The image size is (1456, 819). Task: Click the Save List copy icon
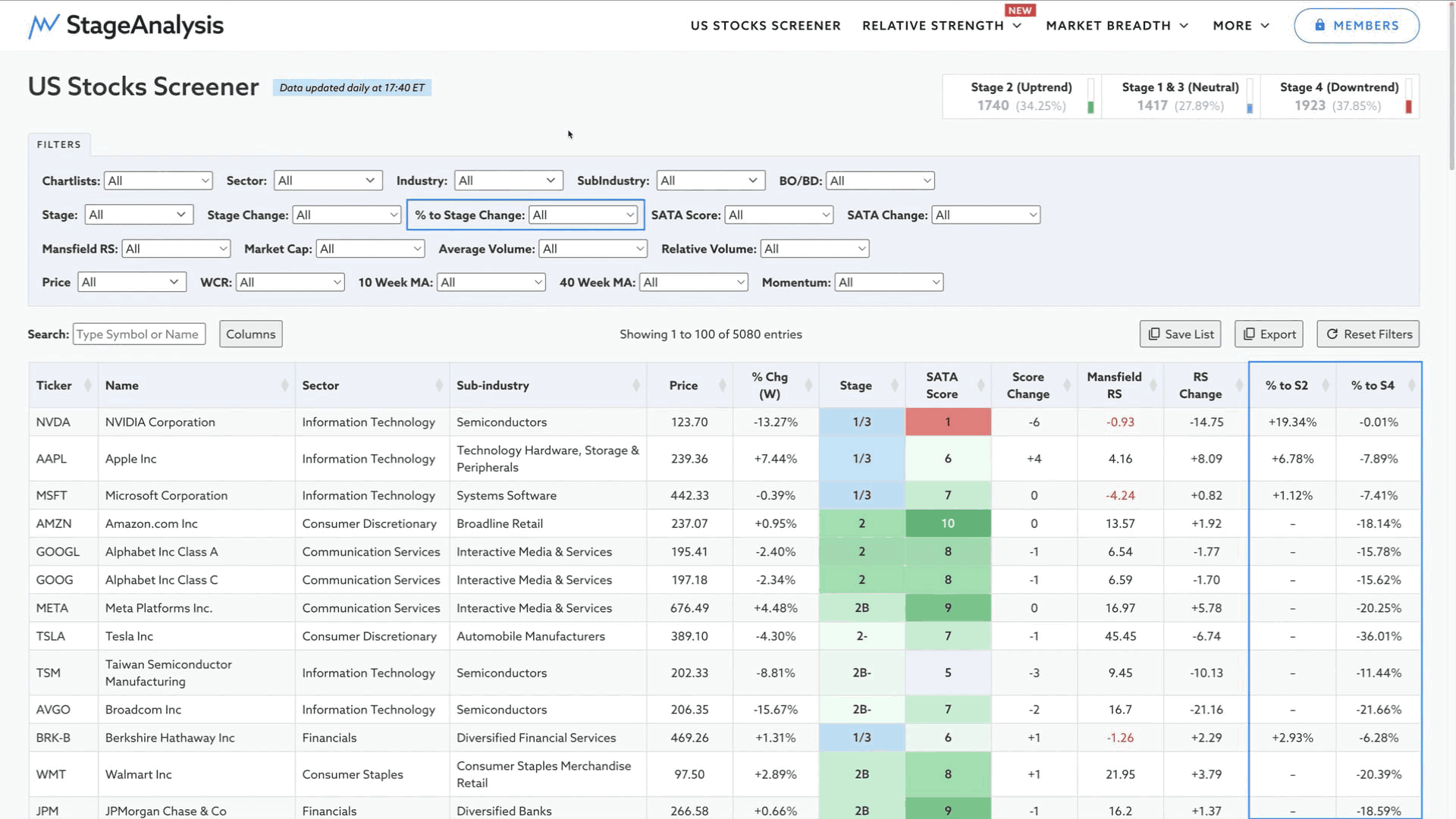[x=1154, y=334]
